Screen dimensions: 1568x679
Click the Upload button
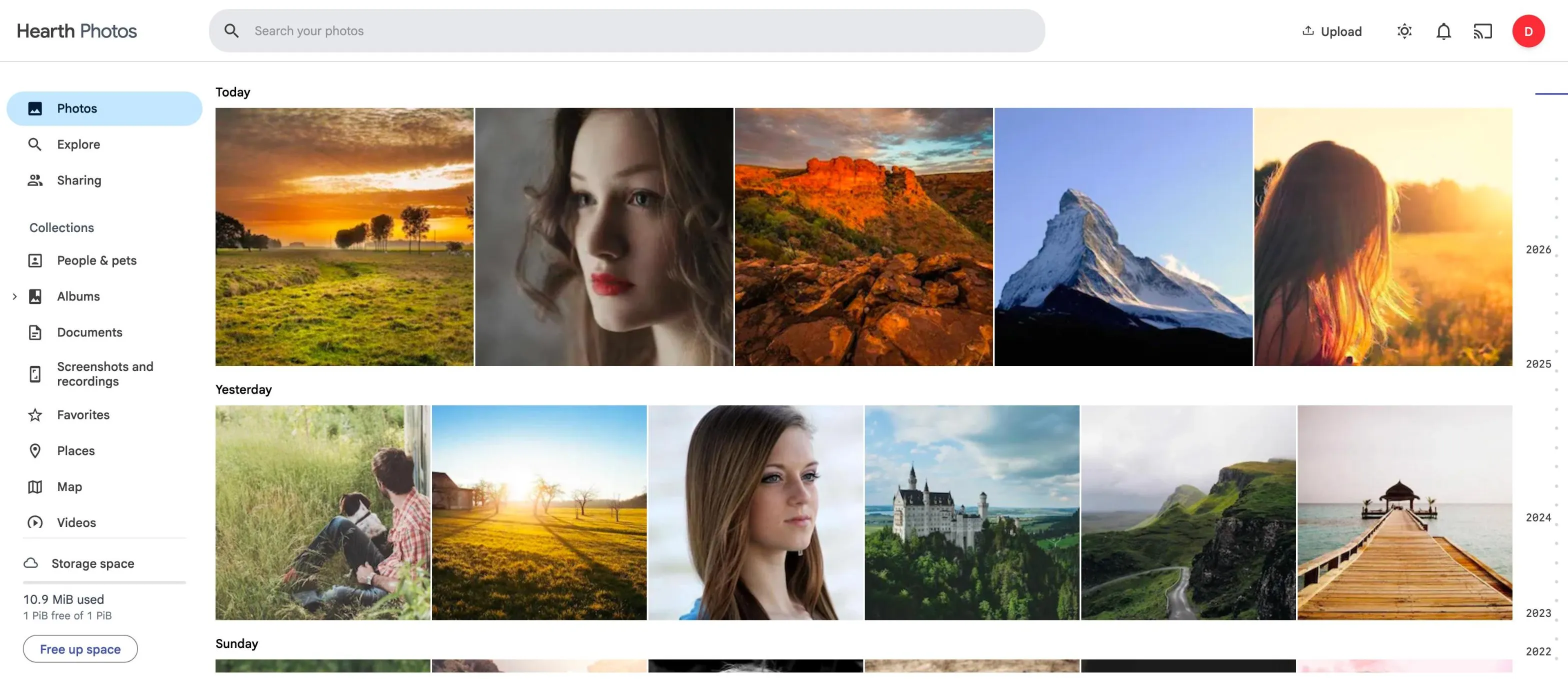tap(1332, 31)
